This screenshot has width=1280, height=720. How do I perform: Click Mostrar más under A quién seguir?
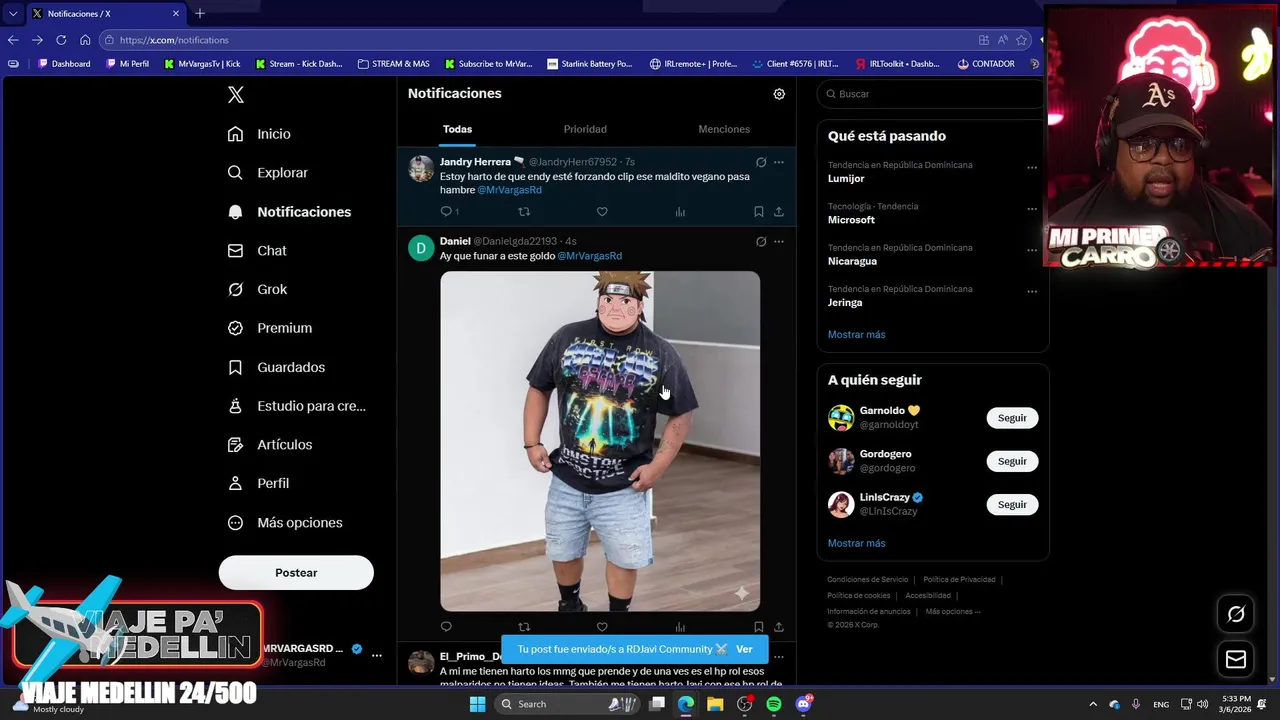coord(856,543)
